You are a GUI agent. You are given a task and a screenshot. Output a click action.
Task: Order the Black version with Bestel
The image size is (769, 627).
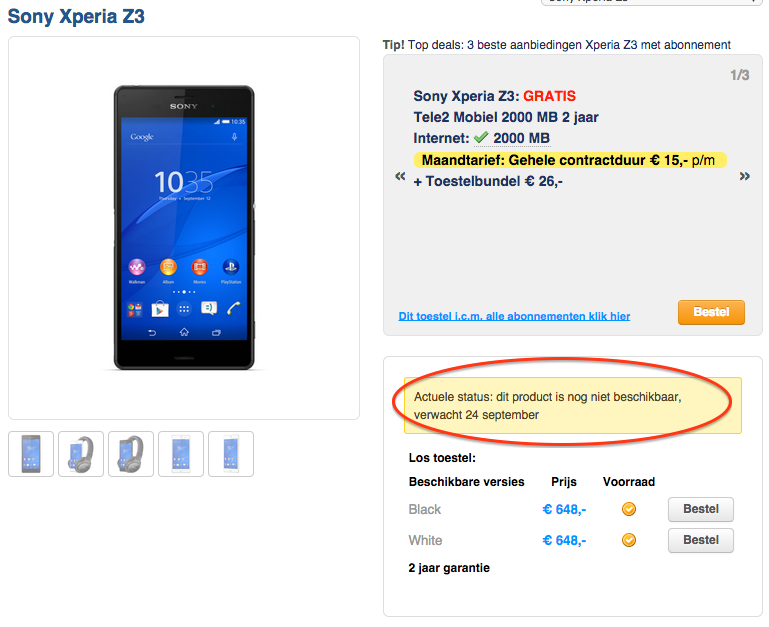[x=700, y=509]
